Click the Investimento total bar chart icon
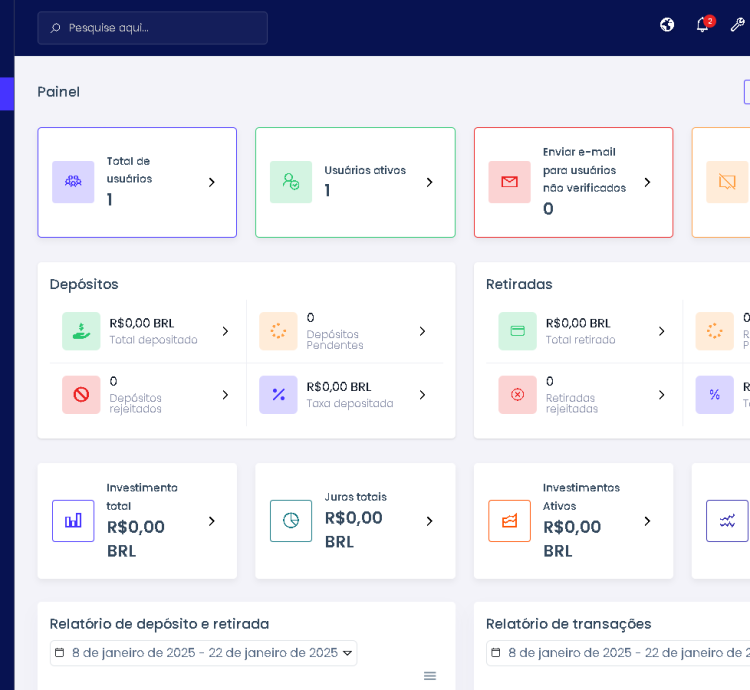This screenshot has width=750, height=690. (73, 521)
